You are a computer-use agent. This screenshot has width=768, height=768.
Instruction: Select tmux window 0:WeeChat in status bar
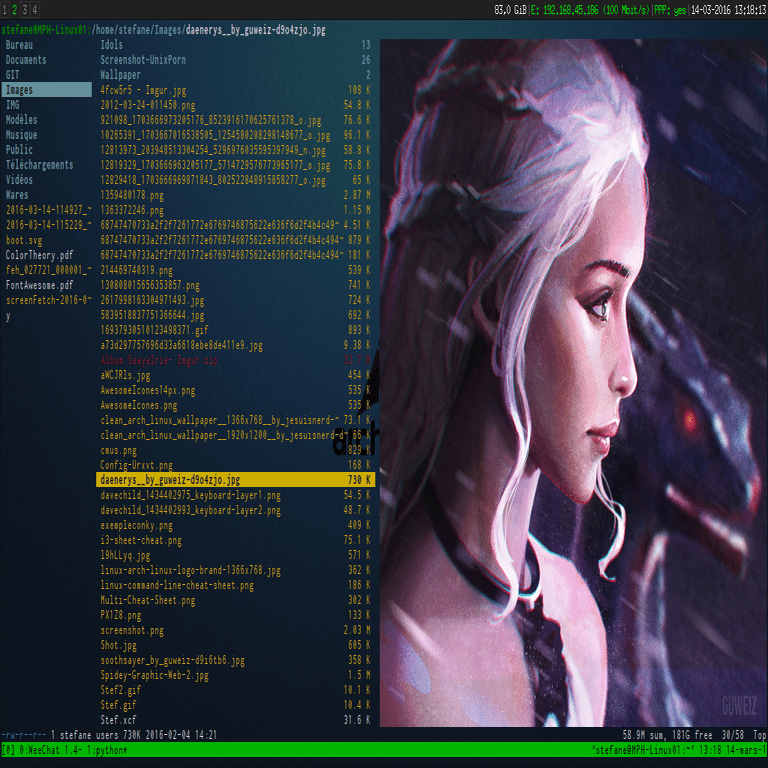(x=49, y=750)
